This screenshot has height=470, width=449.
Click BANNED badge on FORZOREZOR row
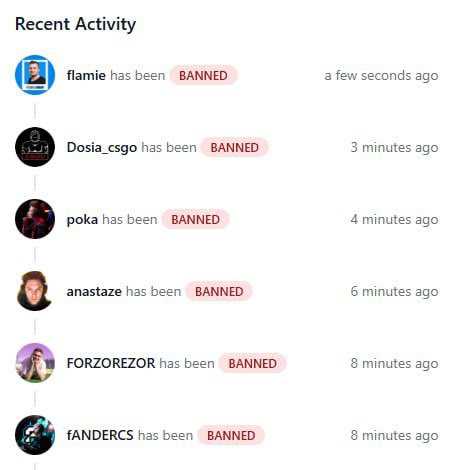[253, 363]
